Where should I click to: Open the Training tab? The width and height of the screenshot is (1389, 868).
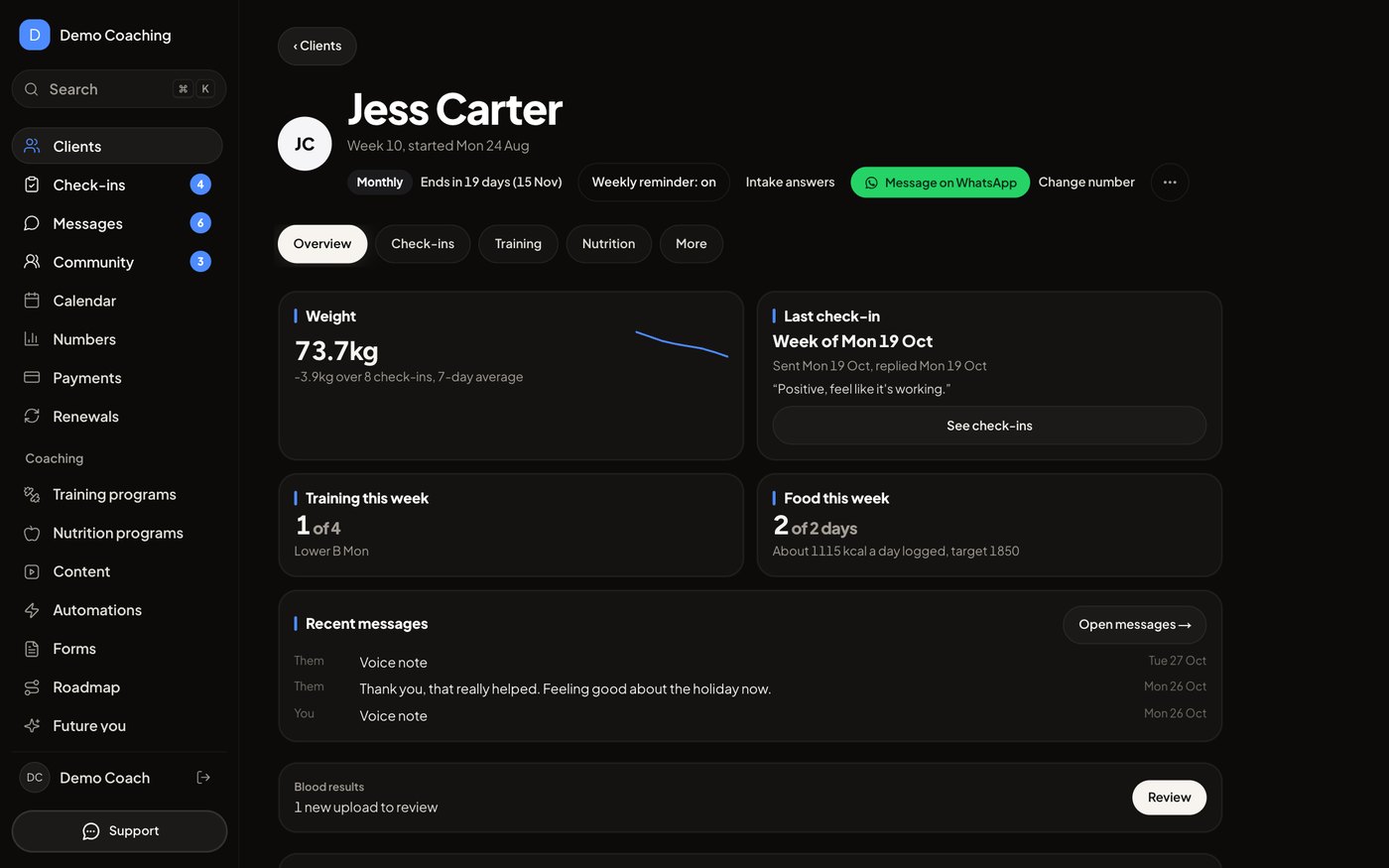[x=518, y=244]
